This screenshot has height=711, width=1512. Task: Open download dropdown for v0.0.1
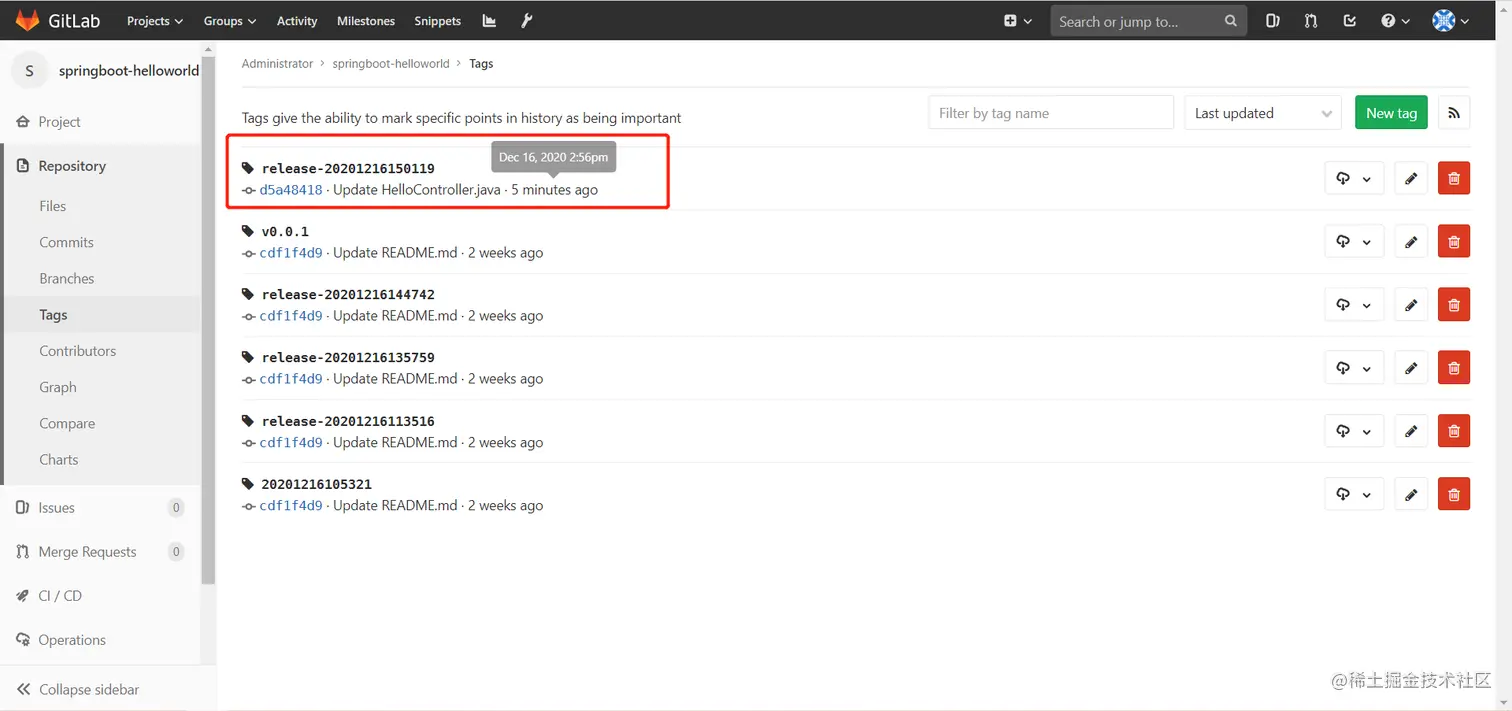pyautogui.click(x=1354, y=241)
